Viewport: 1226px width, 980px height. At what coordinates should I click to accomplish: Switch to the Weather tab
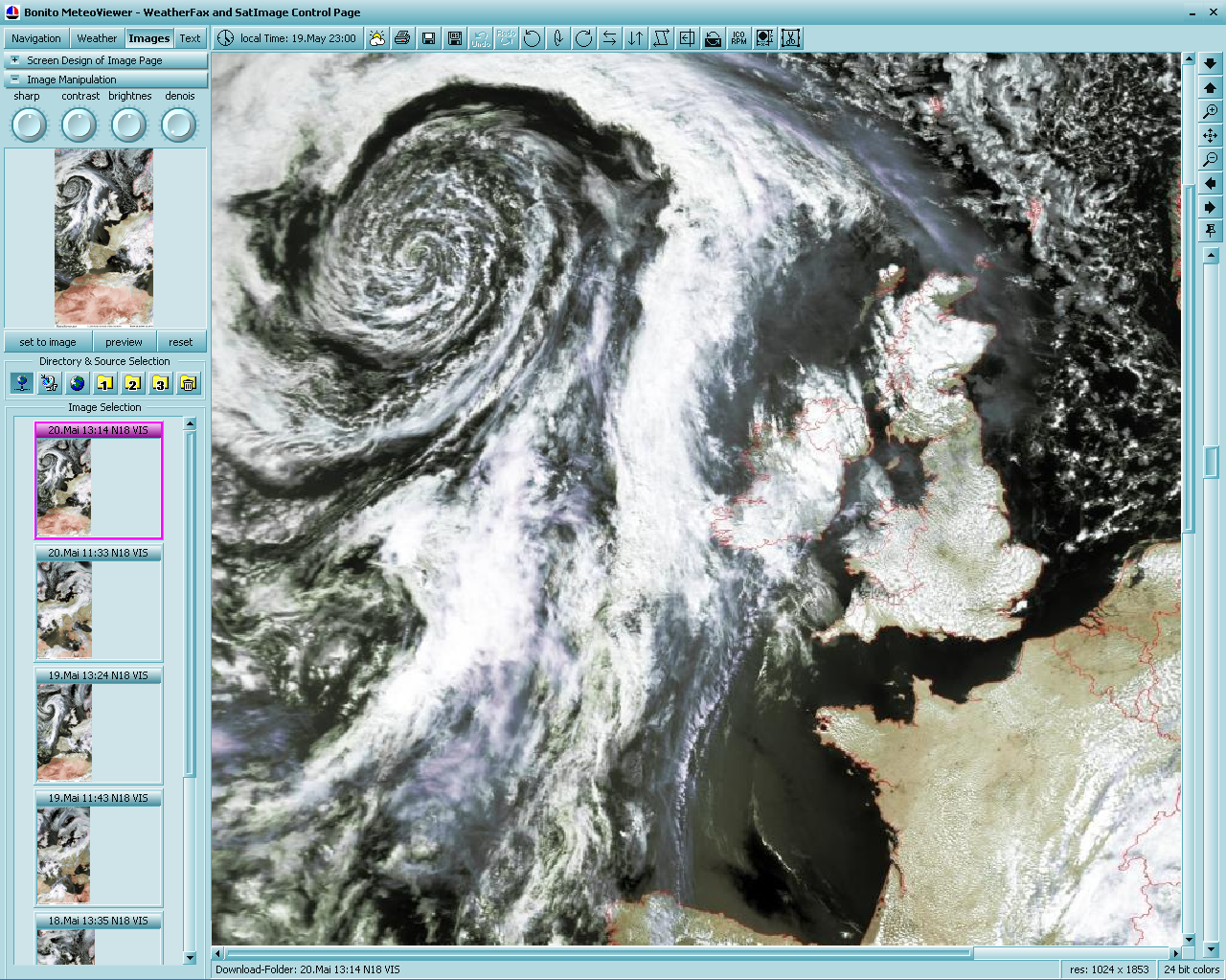97,38
